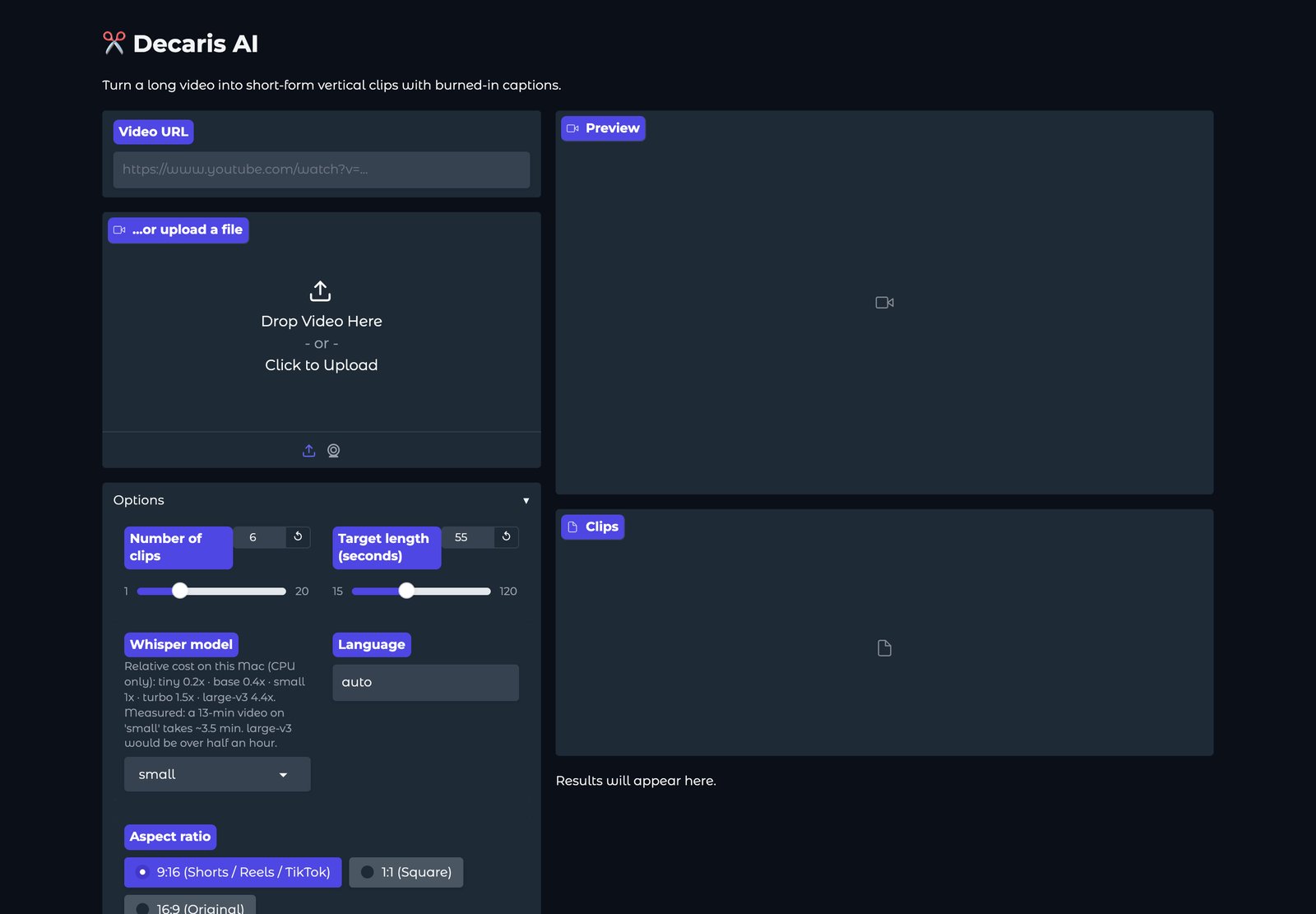The height and width of the screenshot is (914, 1316).
Task: Click the upload arrow icon in drop zone
Action: 320,291
